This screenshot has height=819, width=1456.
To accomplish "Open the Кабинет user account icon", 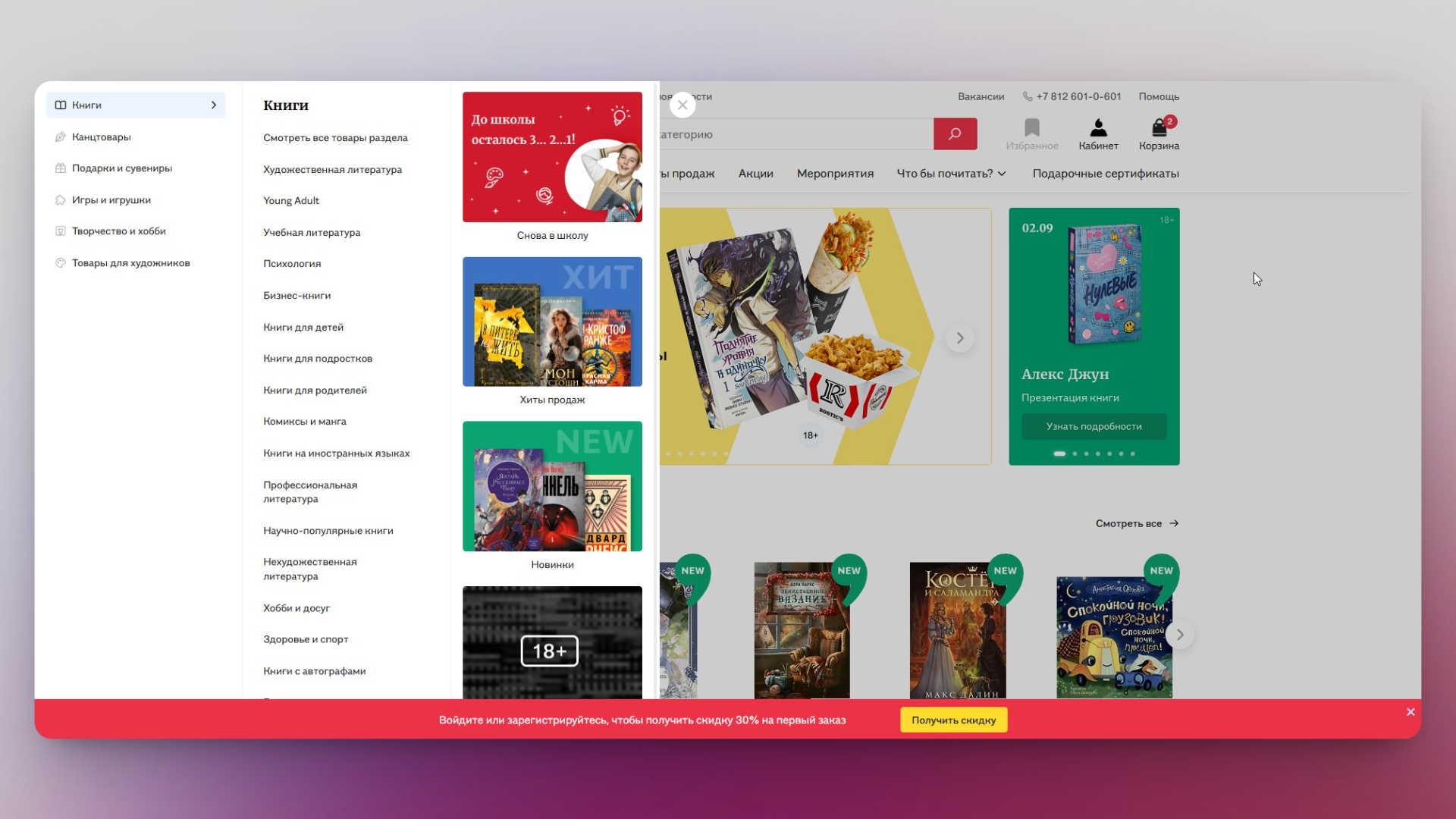I will tap(1098, 128).
